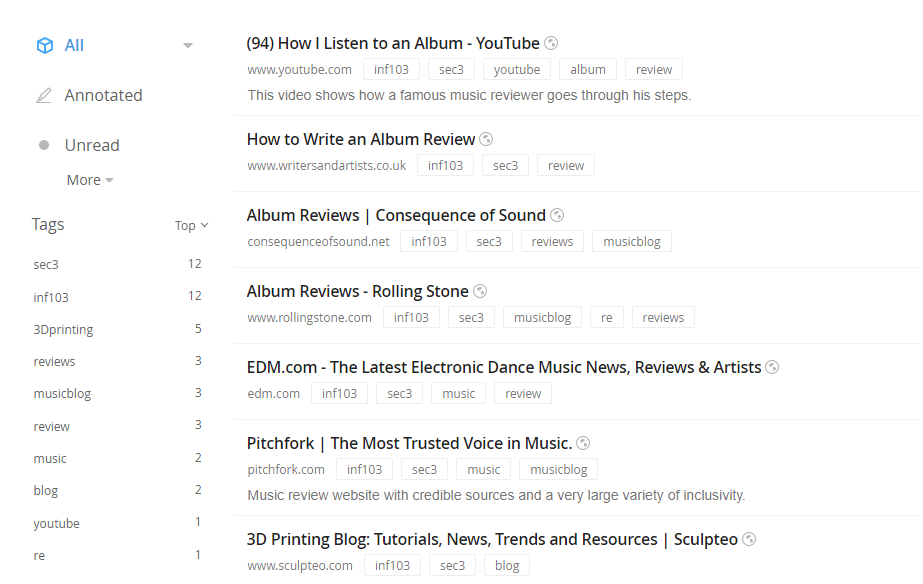Viewport: 923px width, 584px height.
Task: Click the cube icon next to All
Action: coord(44,46)
